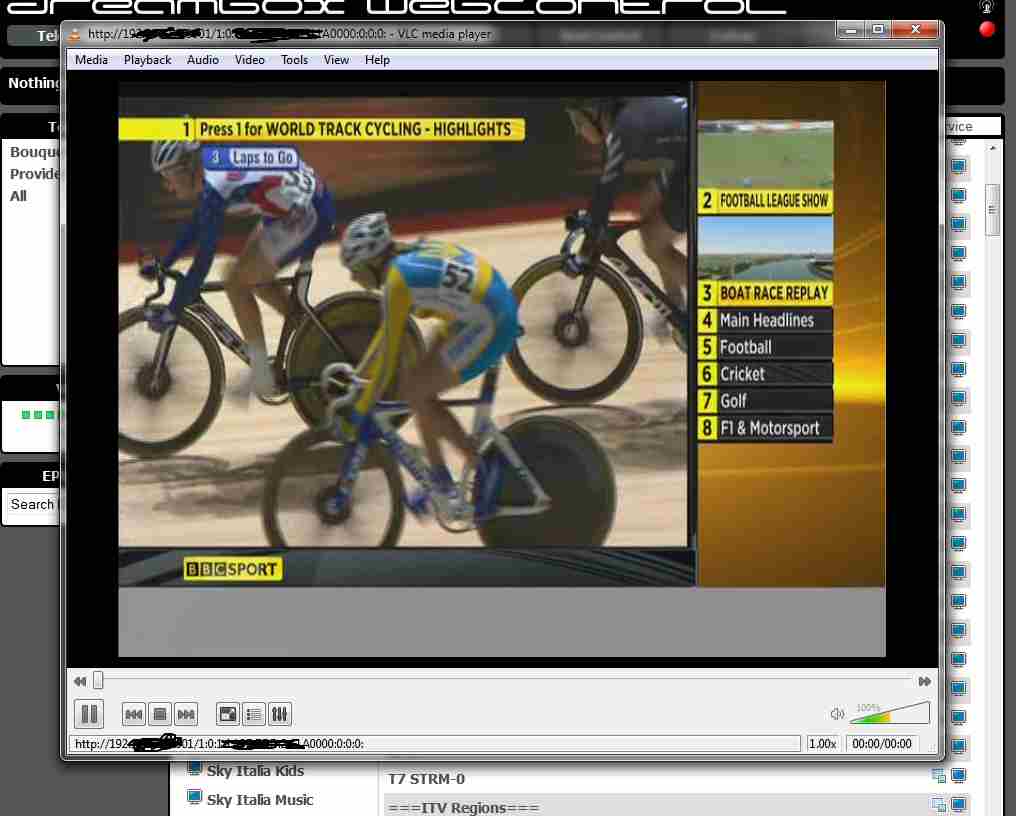Open the Providers link in sidebar
The width and height of the screenshot is (1016, 816).
[35, 174]
